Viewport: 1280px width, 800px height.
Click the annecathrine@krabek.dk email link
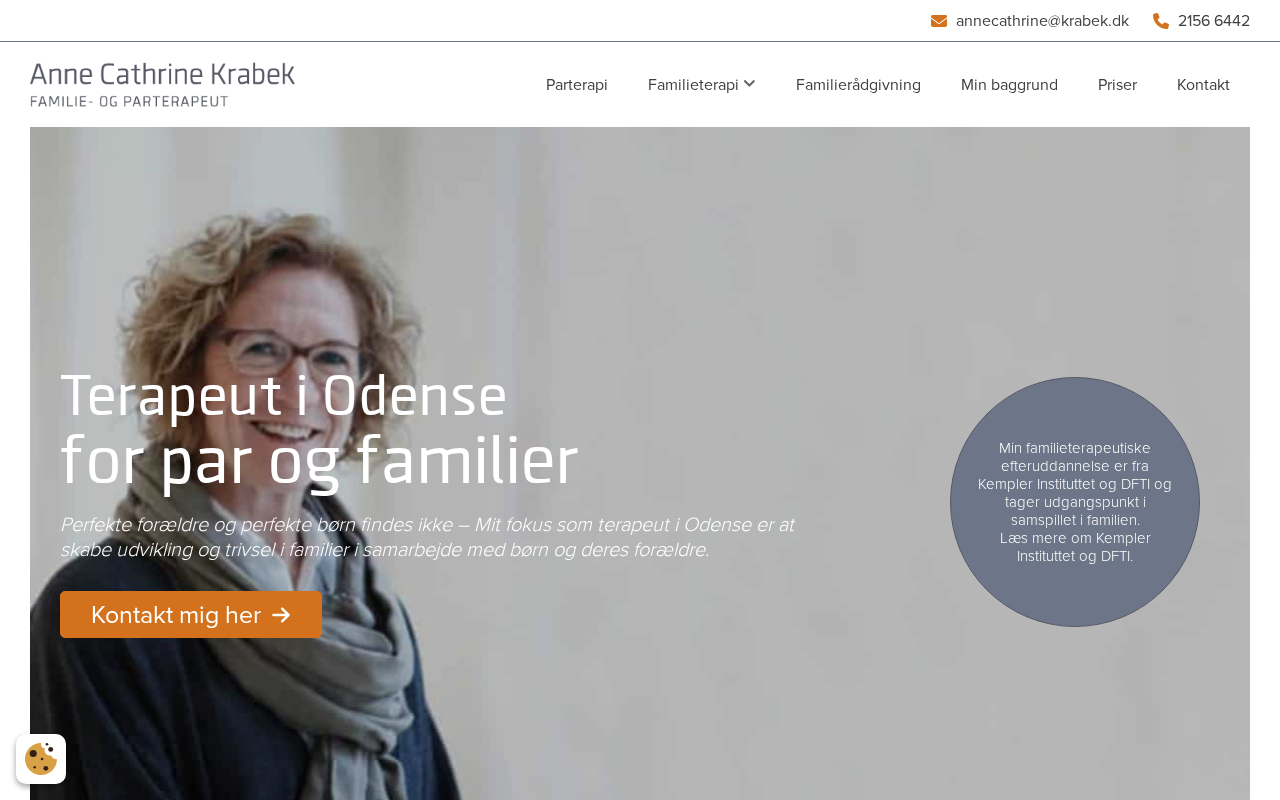(x=1042, y=21)
